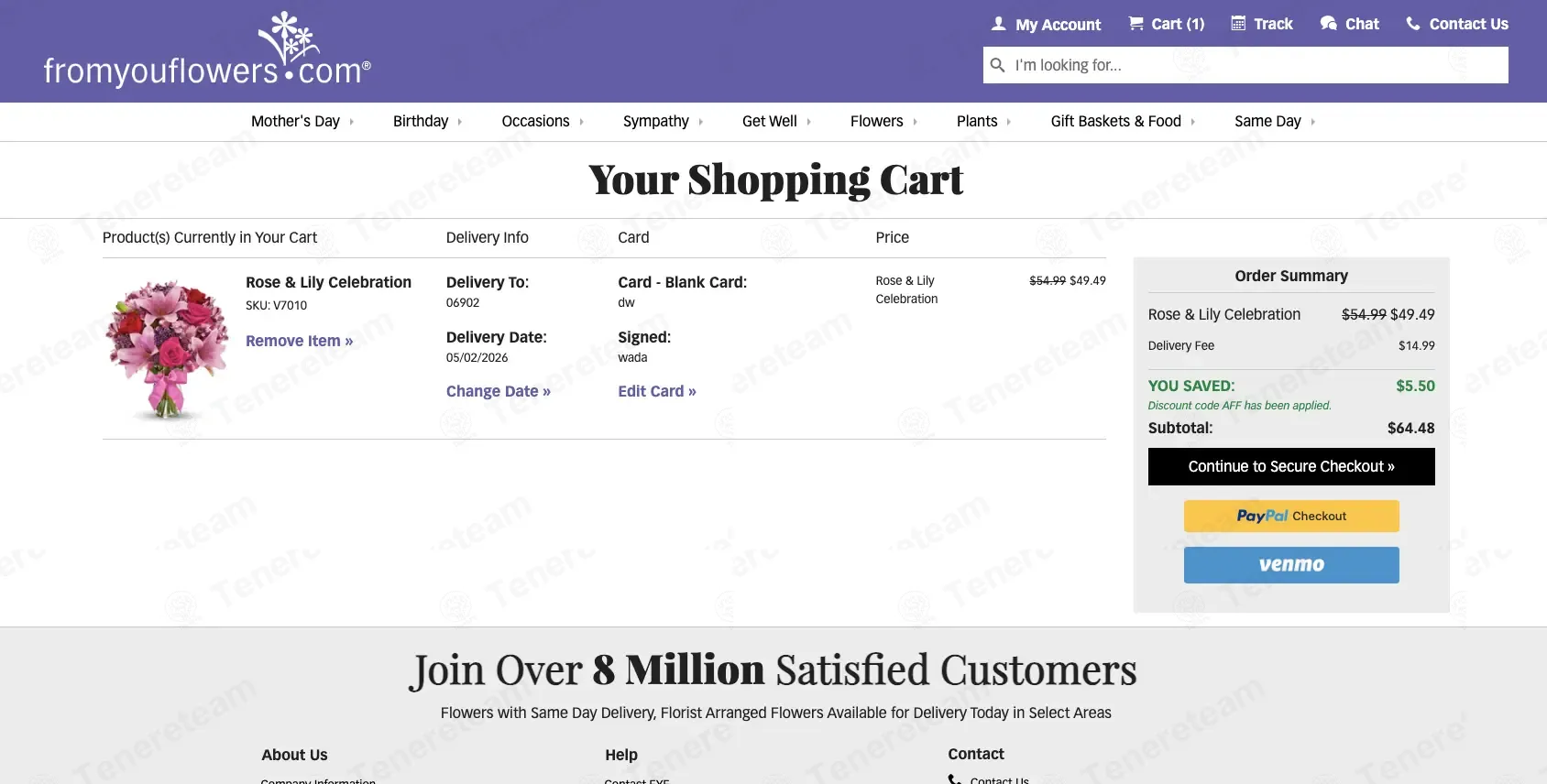Viewport: 1547px width, 784px height.
Task: Click the My Account person icon
Action: 999,24
